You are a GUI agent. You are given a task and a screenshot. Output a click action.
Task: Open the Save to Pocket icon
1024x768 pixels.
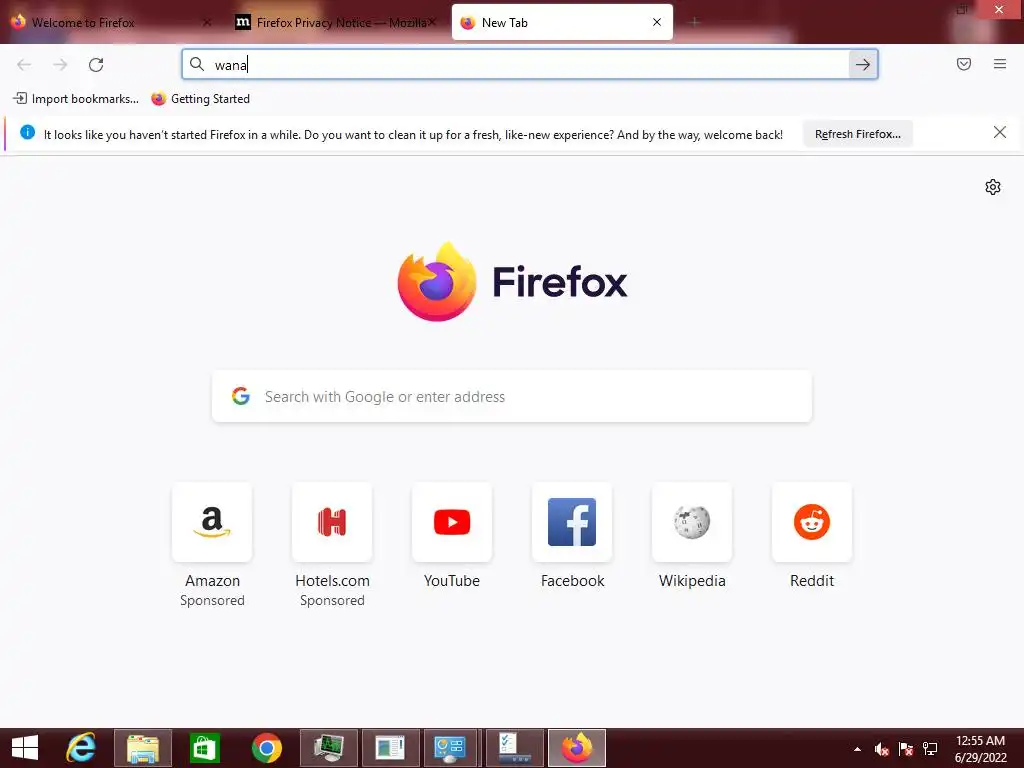point(963,64)
